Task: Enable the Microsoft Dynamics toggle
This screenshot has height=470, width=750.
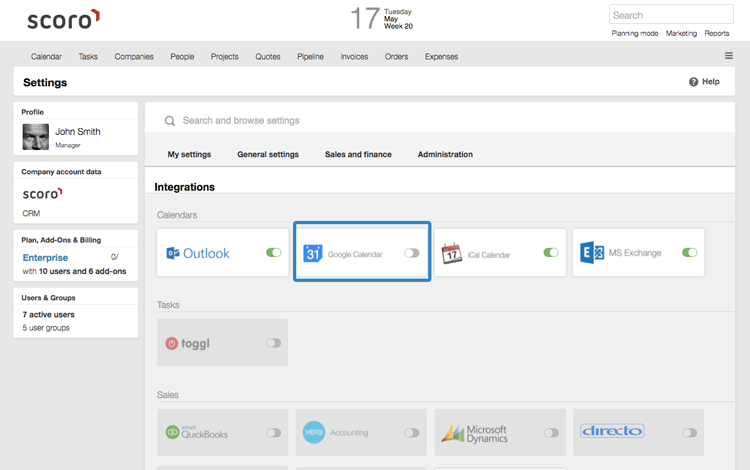Action: [x=551, y=433]
